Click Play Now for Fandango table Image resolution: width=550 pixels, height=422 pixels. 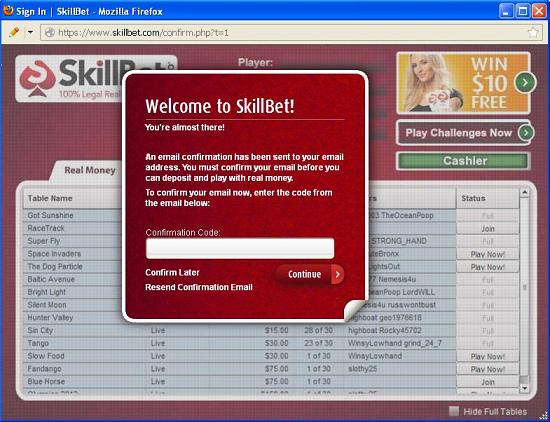pyautogui.click(x=488, y=369)
